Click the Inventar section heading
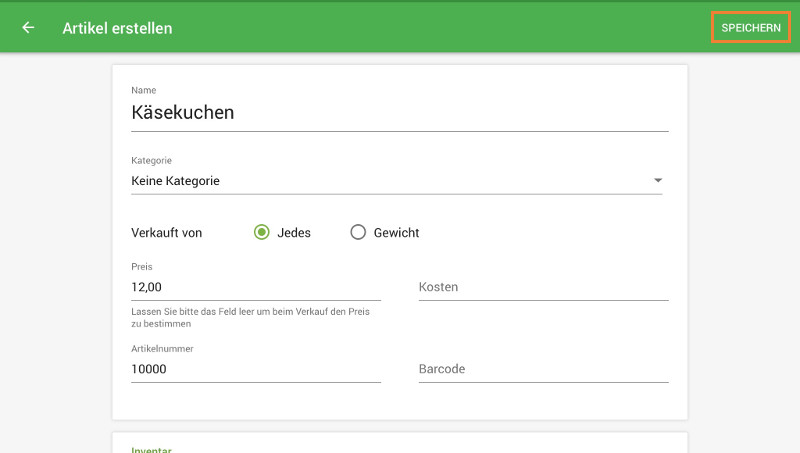The image size is (800, 453). click(152, 449)
